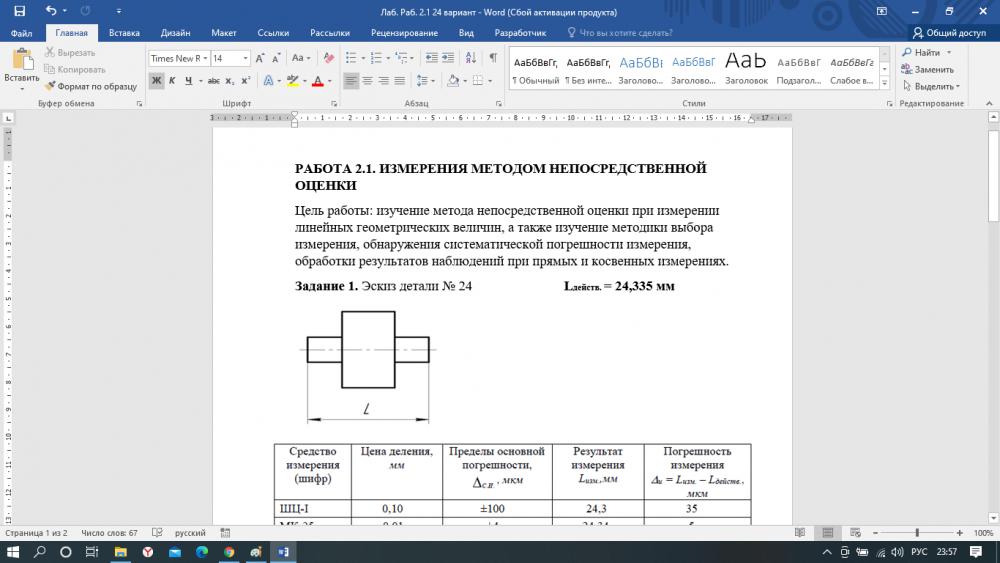Move the zoom slider handle
This screenshot has height=563, width=1000.
(917, 532)
